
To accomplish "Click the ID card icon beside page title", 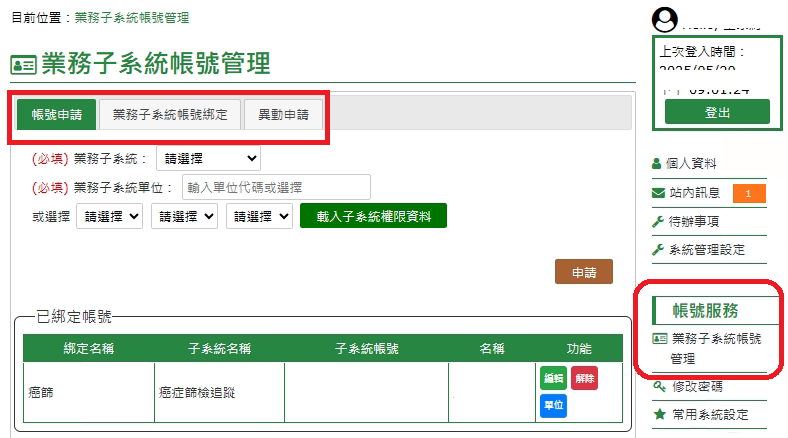I will (x=22, y=65).
